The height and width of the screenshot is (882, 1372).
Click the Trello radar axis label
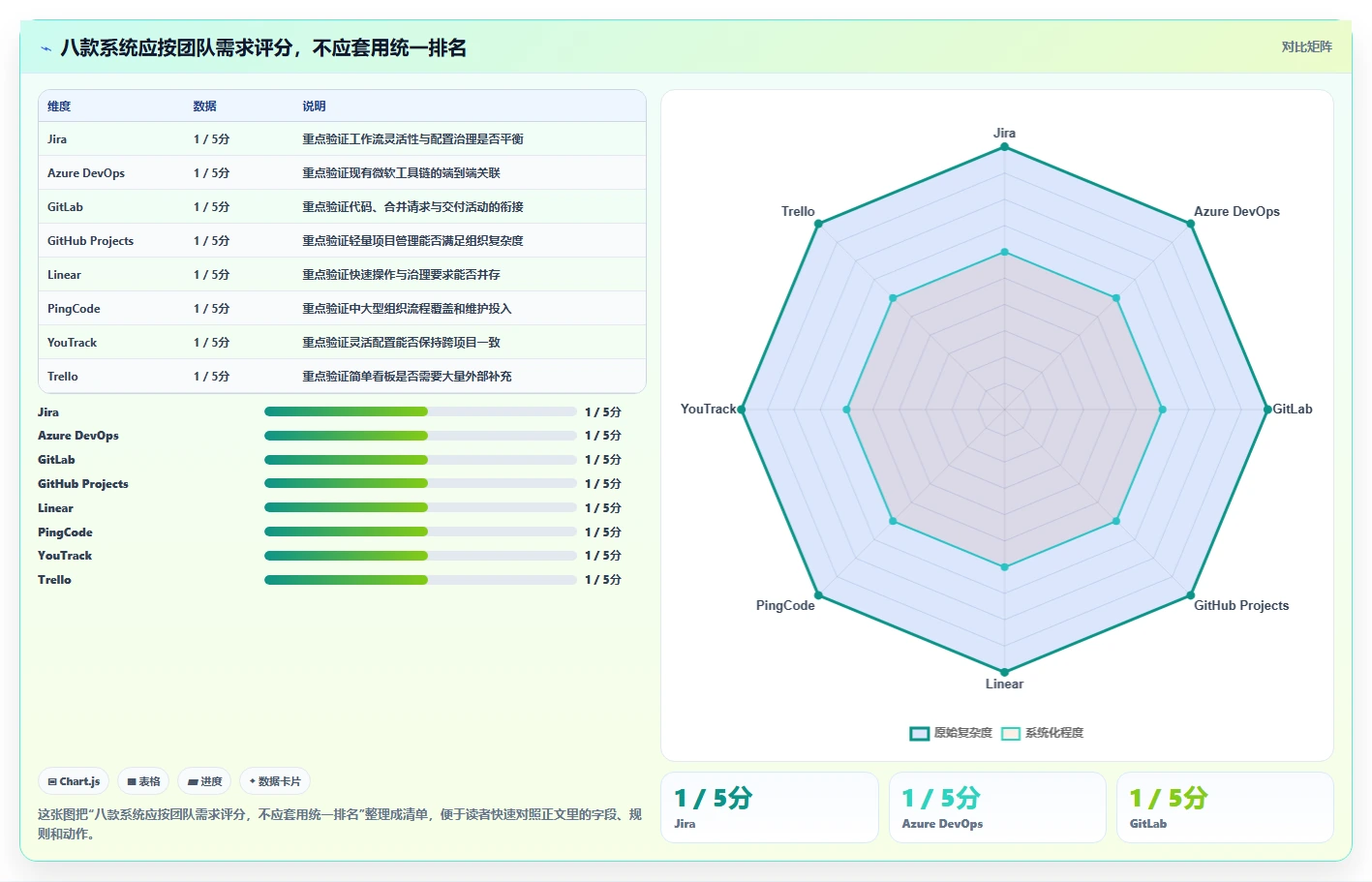798,211
